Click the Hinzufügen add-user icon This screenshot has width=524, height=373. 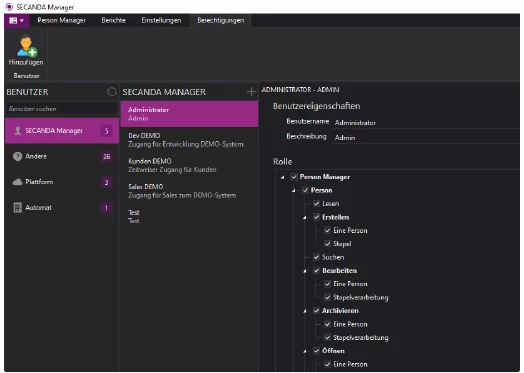27,46
